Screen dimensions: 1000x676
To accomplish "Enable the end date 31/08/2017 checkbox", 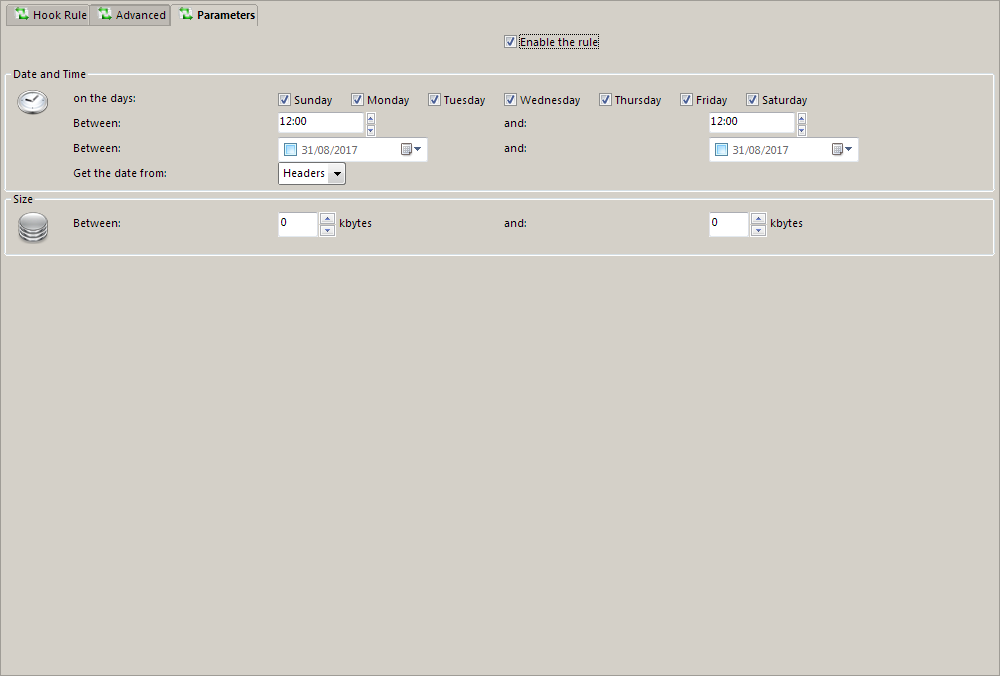I will pyautogui.click(x=721, y=150).
